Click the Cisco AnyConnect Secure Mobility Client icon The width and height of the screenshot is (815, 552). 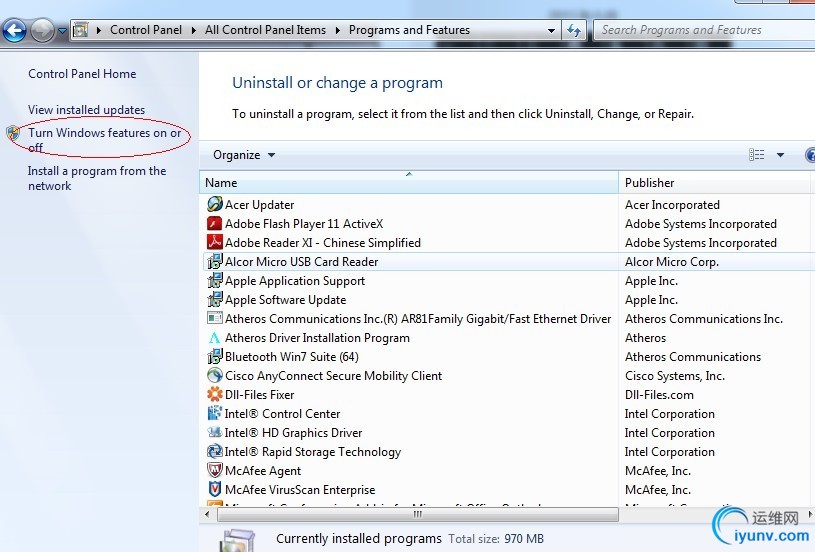(x=215, y=375)
